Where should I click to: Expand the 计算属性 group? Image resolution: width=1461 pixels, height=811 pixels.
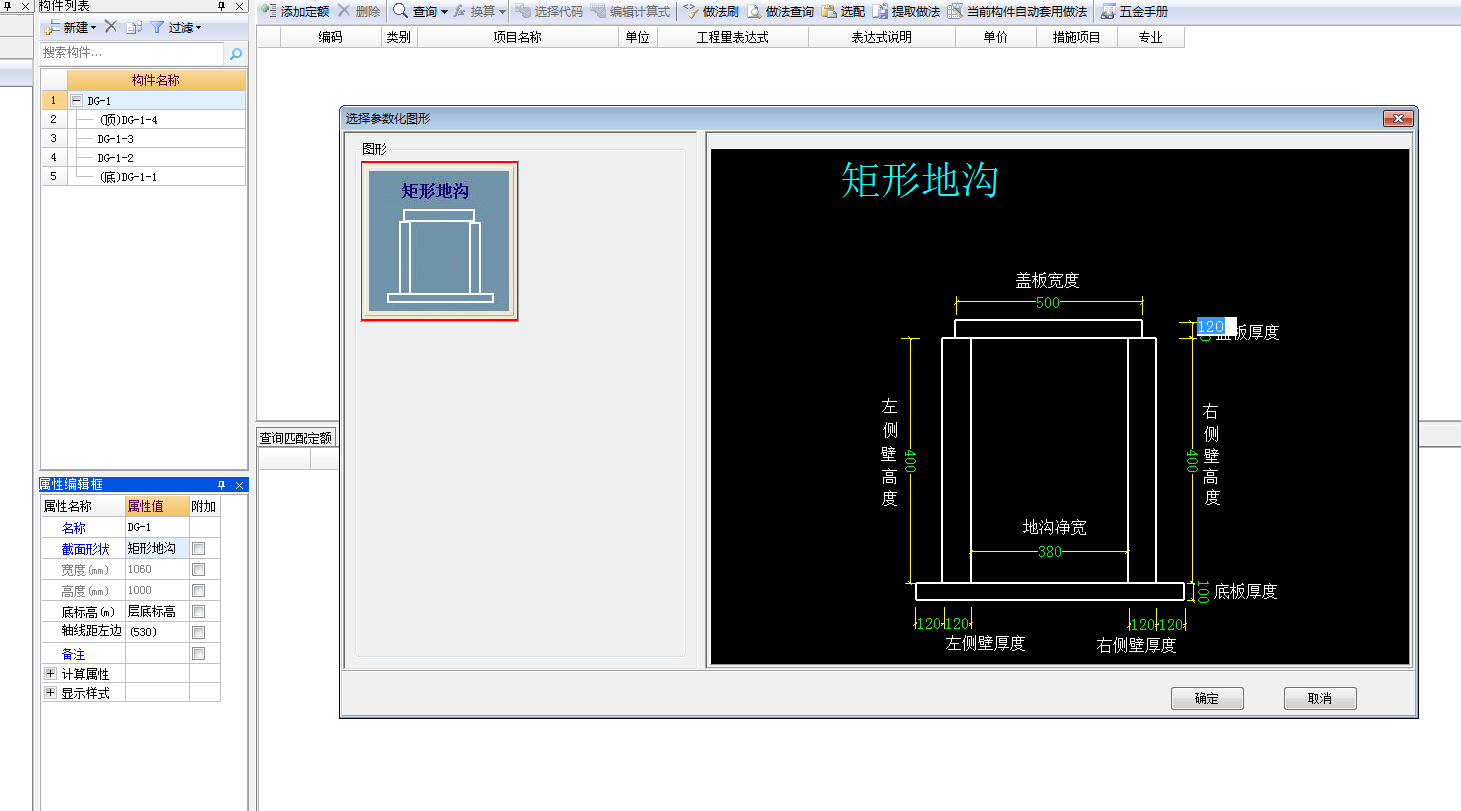point(50,675)
